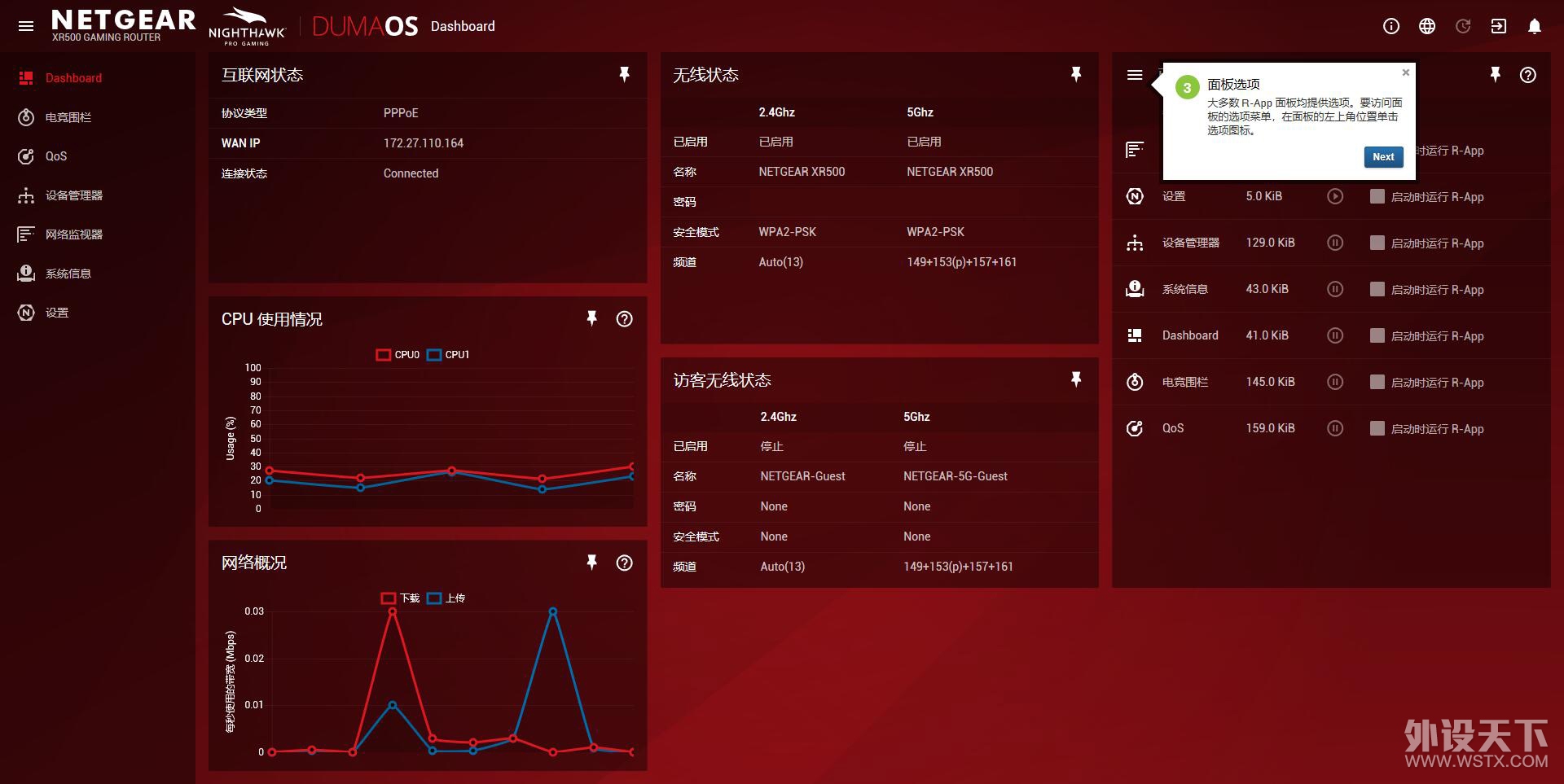1564x784 pixels.
Task: Click the logout icon in top bar
Action: (1499, 26)
